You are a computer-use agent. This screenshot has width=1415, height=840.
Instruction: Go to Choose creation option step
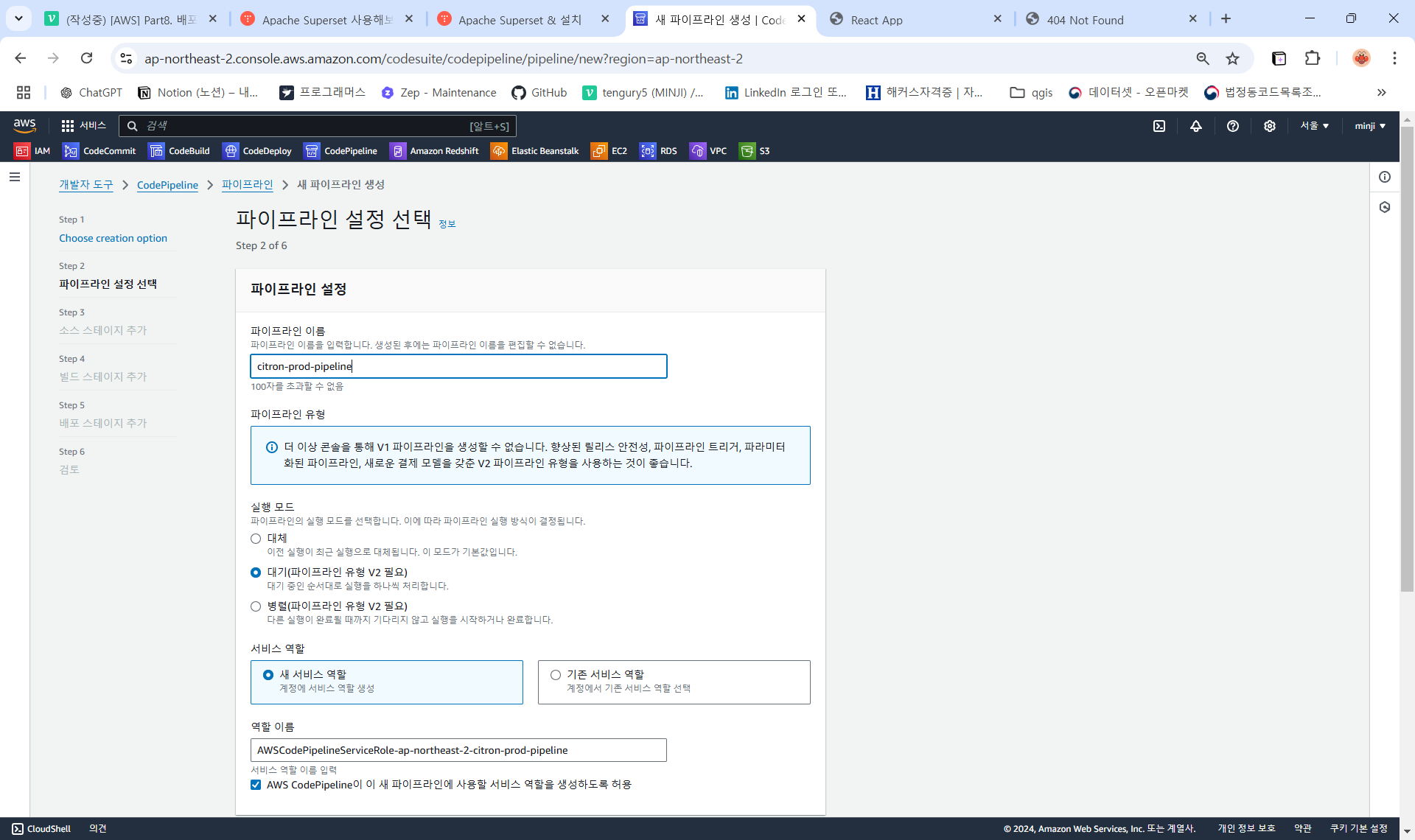[x=113, y=238]
